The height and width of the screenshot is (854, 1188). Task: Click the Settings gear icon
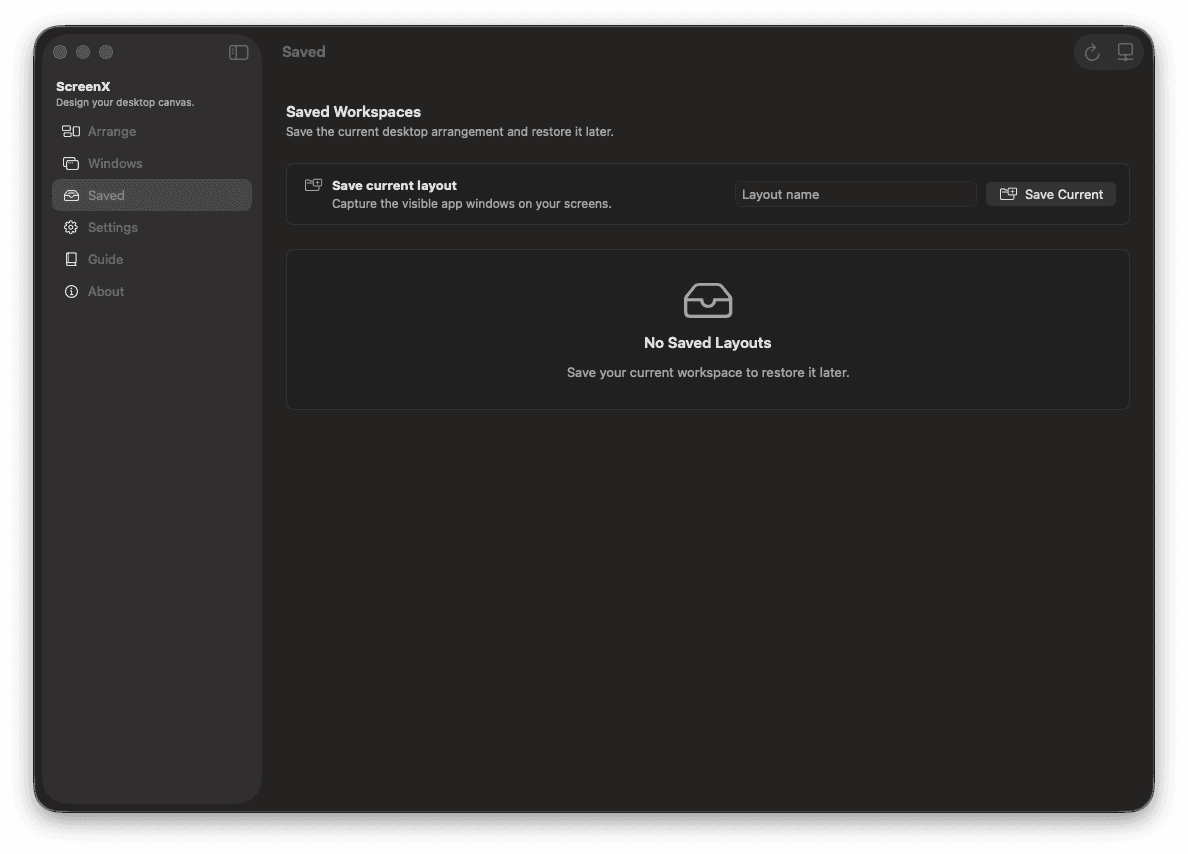pyautogui.click(x=71, y=227)
